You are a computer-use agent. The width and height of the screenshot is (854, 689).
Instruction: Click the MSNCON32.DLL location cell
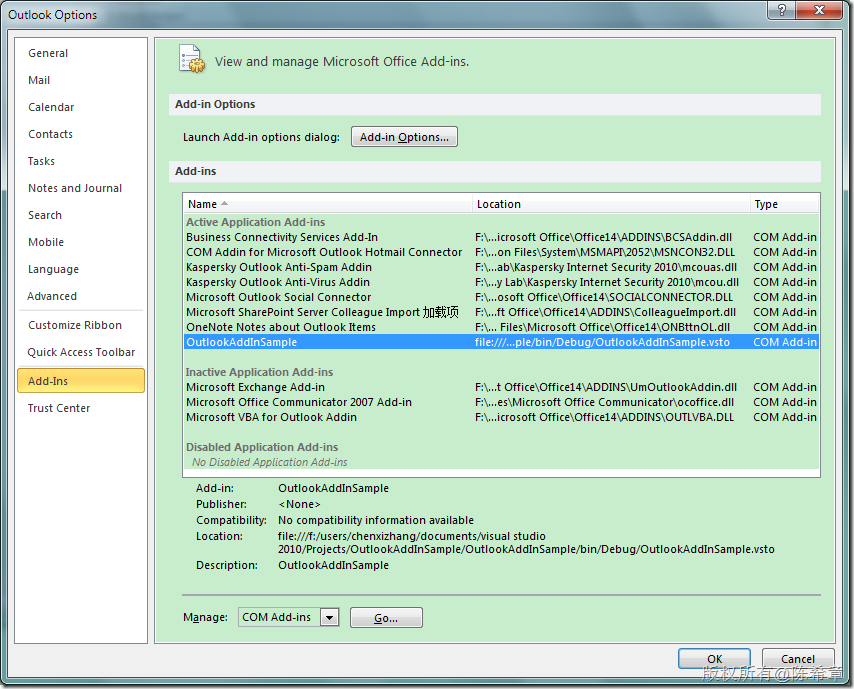605,252
